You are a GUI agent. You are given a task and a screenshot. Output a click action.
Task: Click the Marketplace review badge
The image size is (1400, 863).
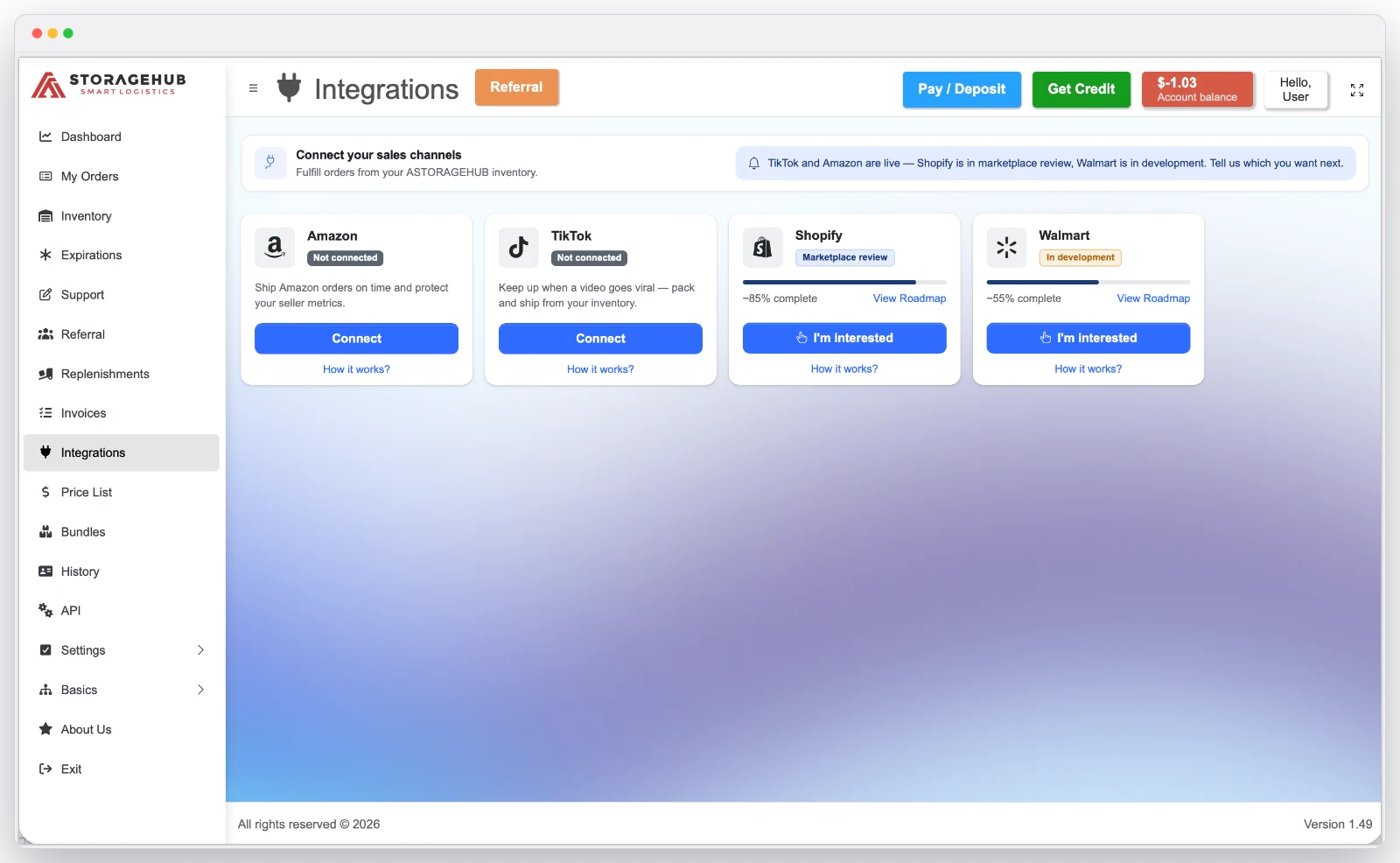point(845,257)
